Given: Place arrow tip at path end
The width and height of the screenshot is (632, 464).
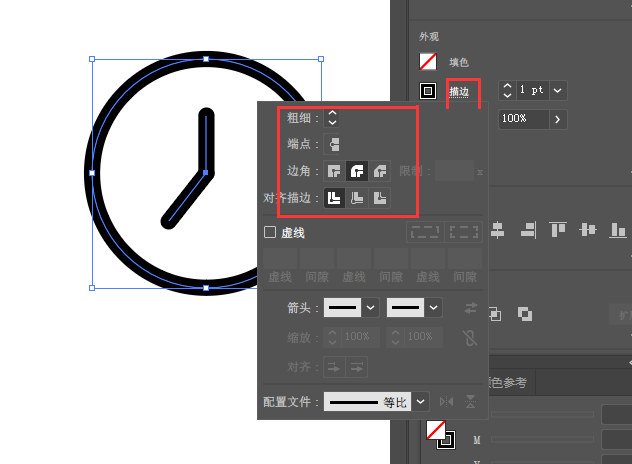Looking at the screenshot, I should [357, 367].
